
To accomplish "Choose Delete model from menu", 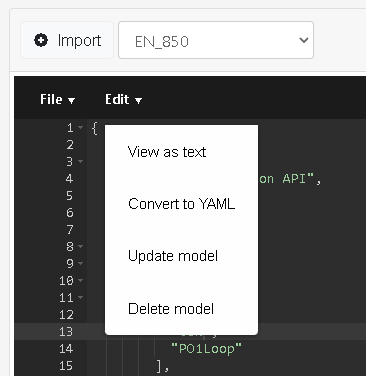I will click(x=181, y=308).
